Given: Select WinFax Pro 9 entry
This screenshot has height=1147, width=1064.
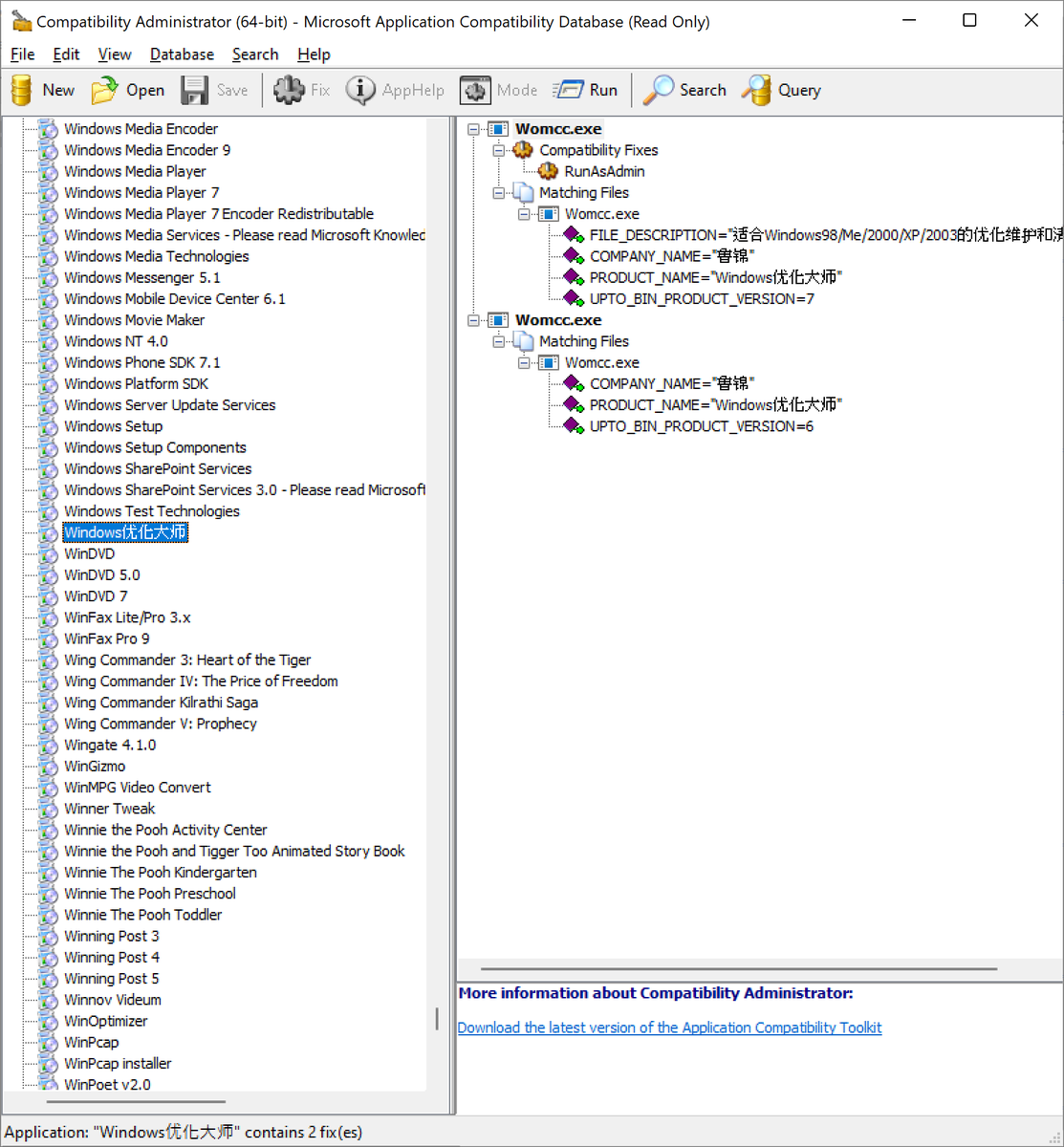Looking at the screenshot, I should click(106, 638).
